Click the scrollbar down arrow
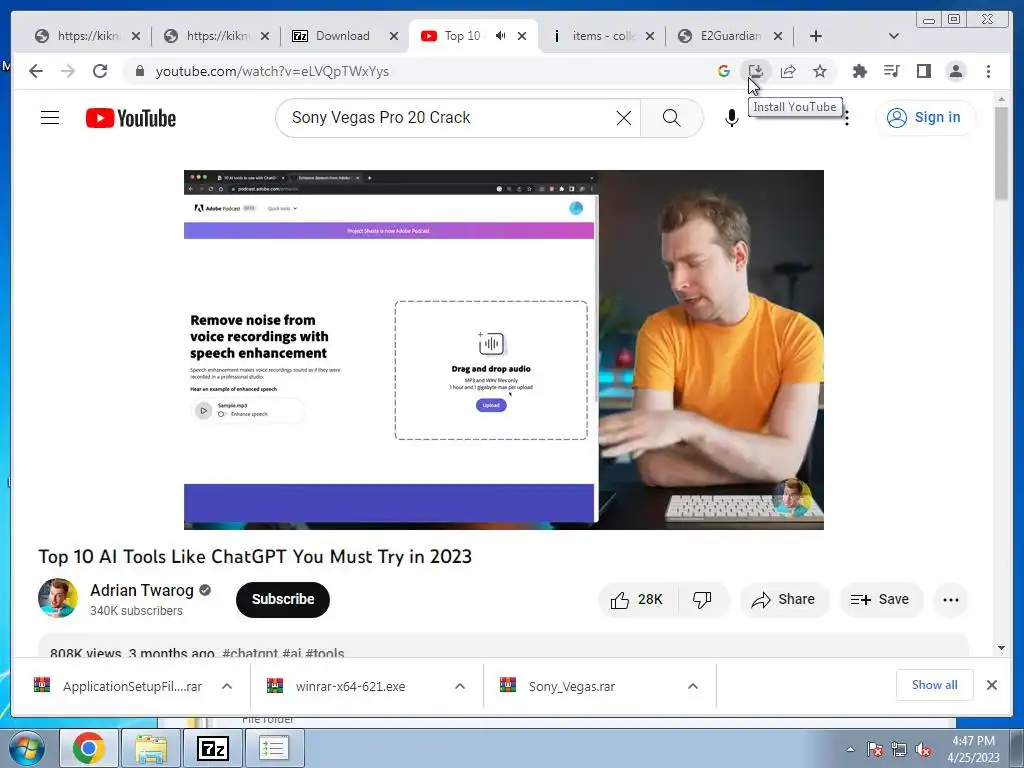The image size is (1024, 768). pos(1002,648)
